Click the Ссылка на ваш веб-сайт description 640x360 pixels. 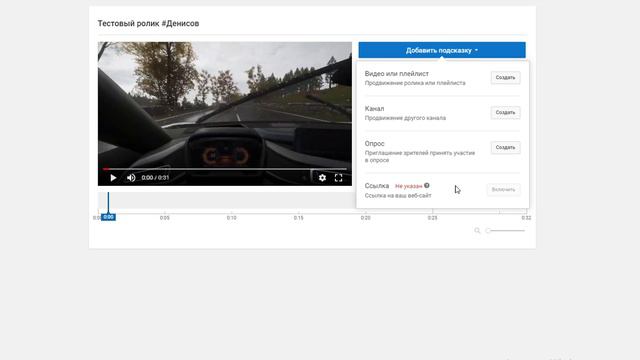398,196
